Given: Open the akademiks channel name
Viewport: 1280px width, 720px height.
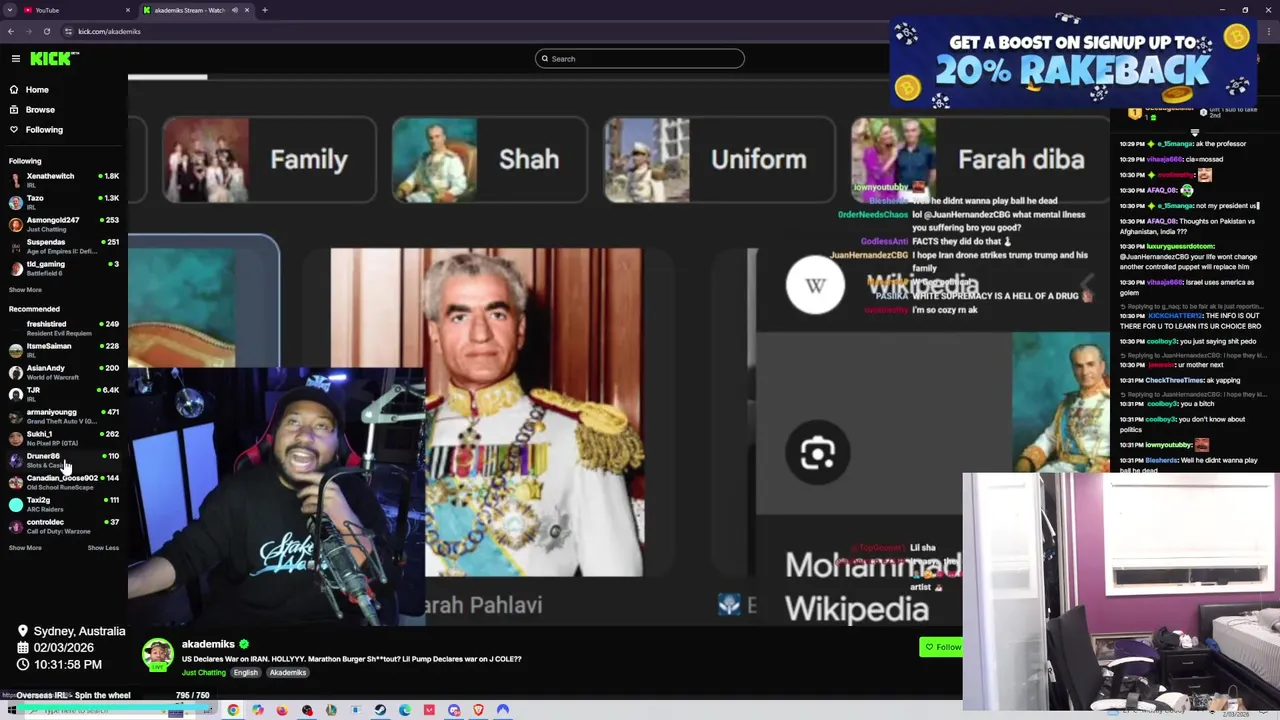Looking at the screenshot, I should pyautogui.click(x=208, y=644).
